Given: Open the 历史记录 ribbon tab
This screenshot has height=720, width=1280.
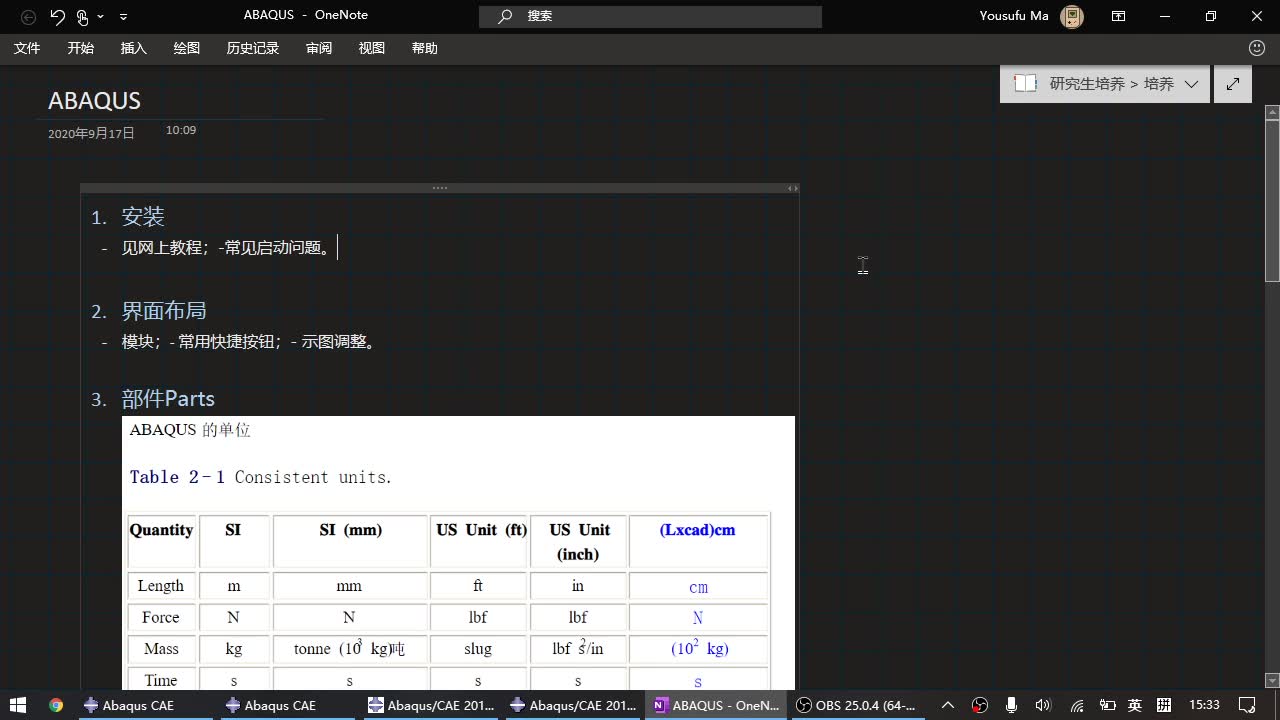Looking at the screenshot, I should coord(252,48).
